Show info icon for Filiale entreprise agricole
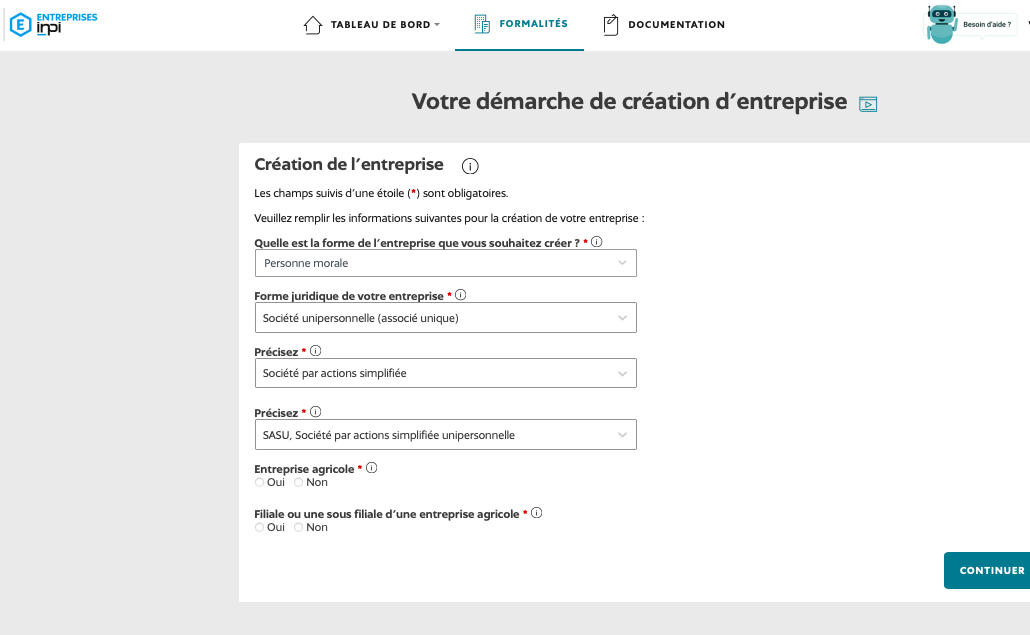The image size is (1030, 635). [537, 513]
